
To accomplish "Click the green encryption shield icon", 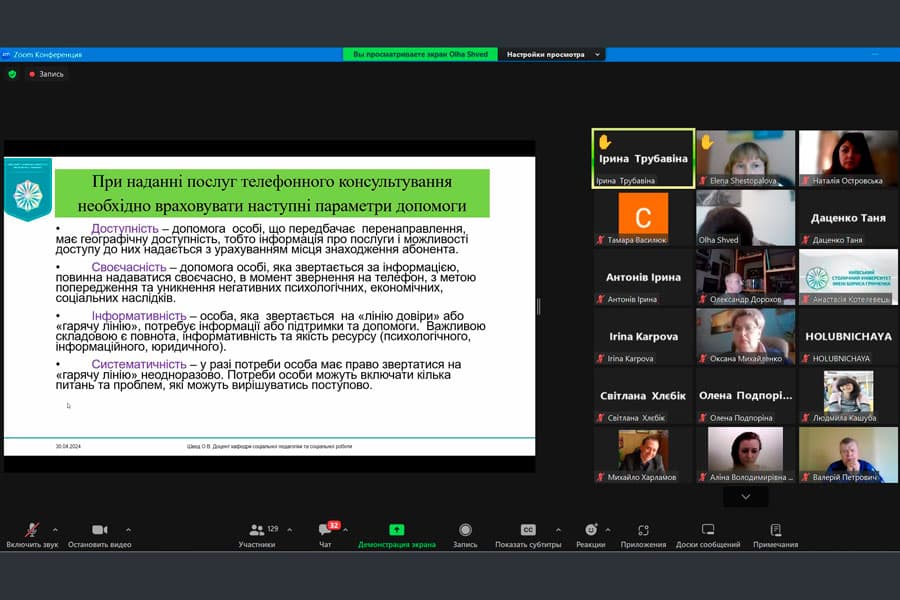I will (12, 74).
